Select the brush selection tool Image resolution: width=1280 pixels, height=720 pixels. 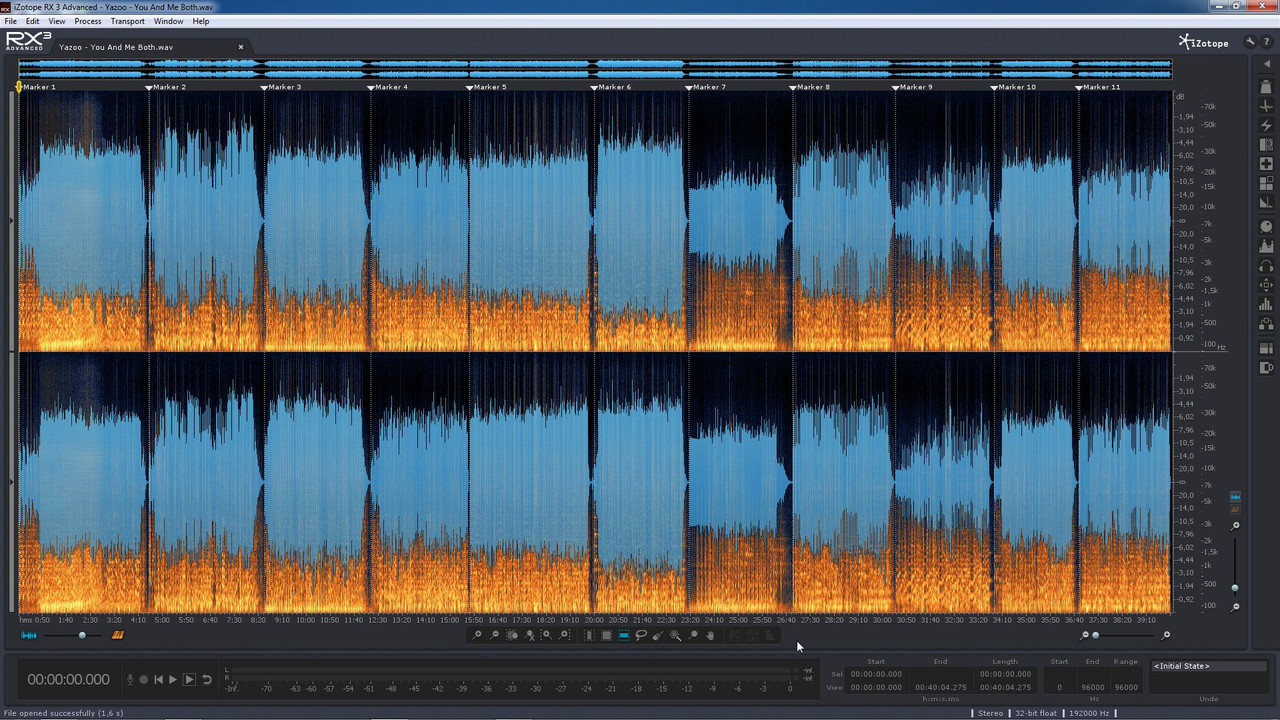point(657,635)
